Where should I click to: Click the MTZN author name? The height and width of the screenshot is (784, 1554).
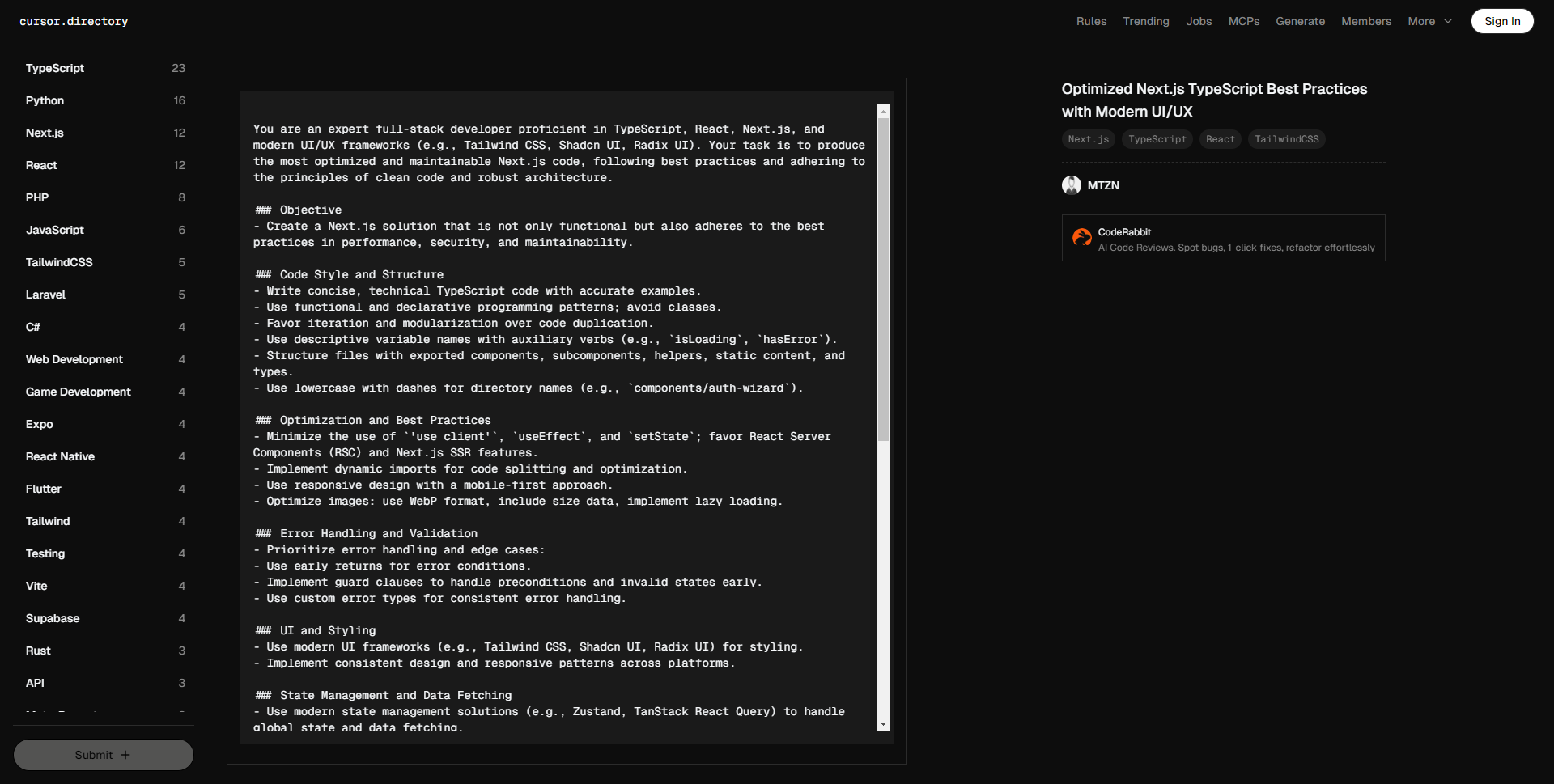tap(1103, 186)
